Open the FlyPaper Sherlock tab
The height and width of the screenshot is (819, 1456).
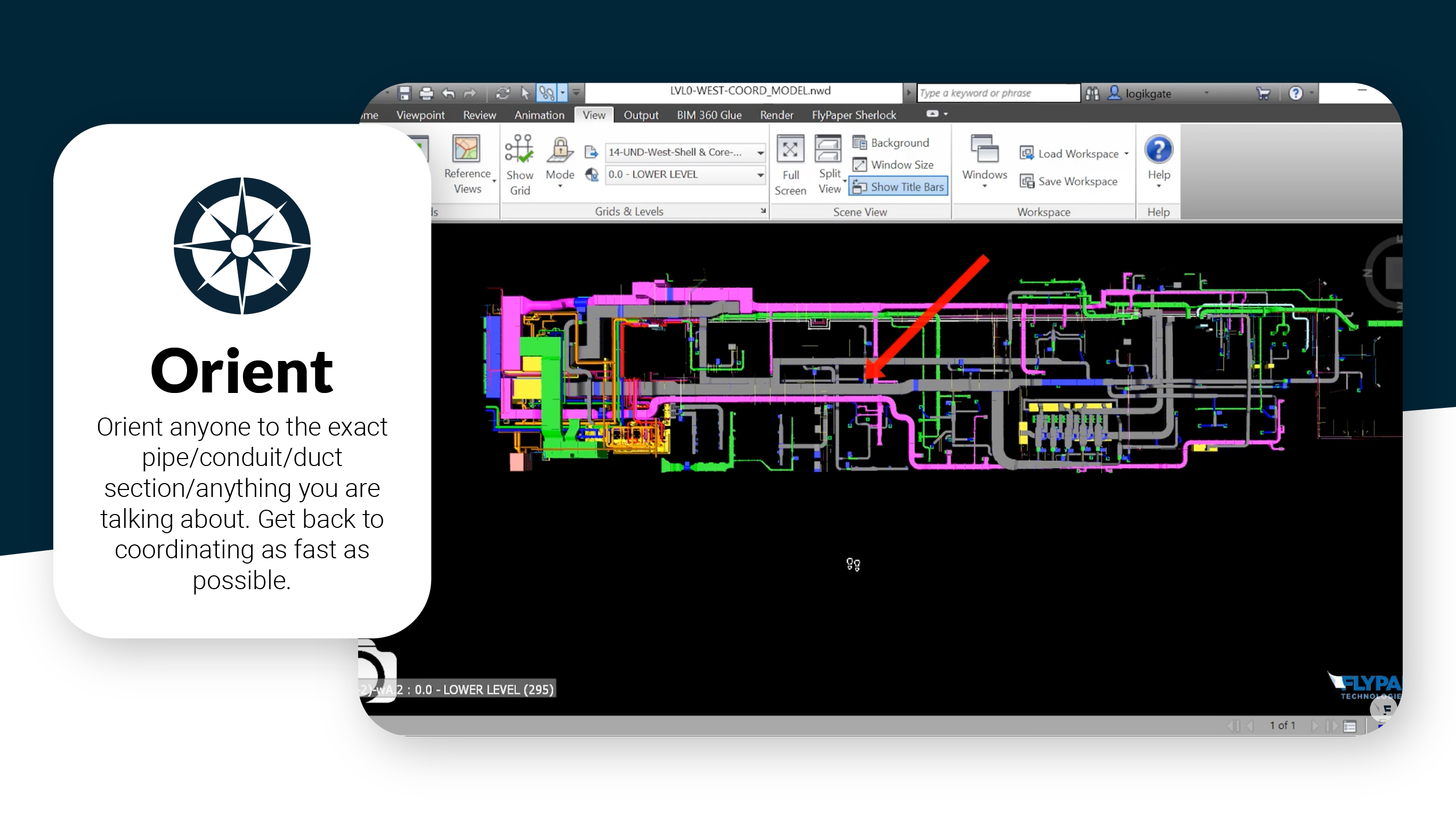click(853, 115)
